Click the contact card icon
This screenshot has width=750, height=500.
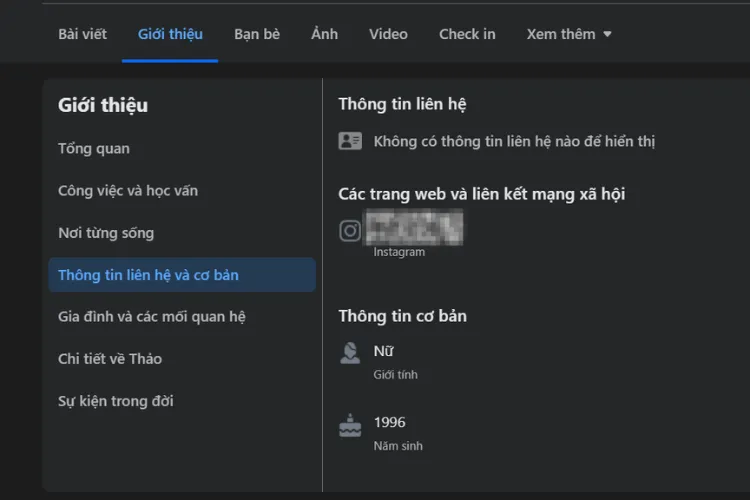pyautogui.click(x=350, y=141)
